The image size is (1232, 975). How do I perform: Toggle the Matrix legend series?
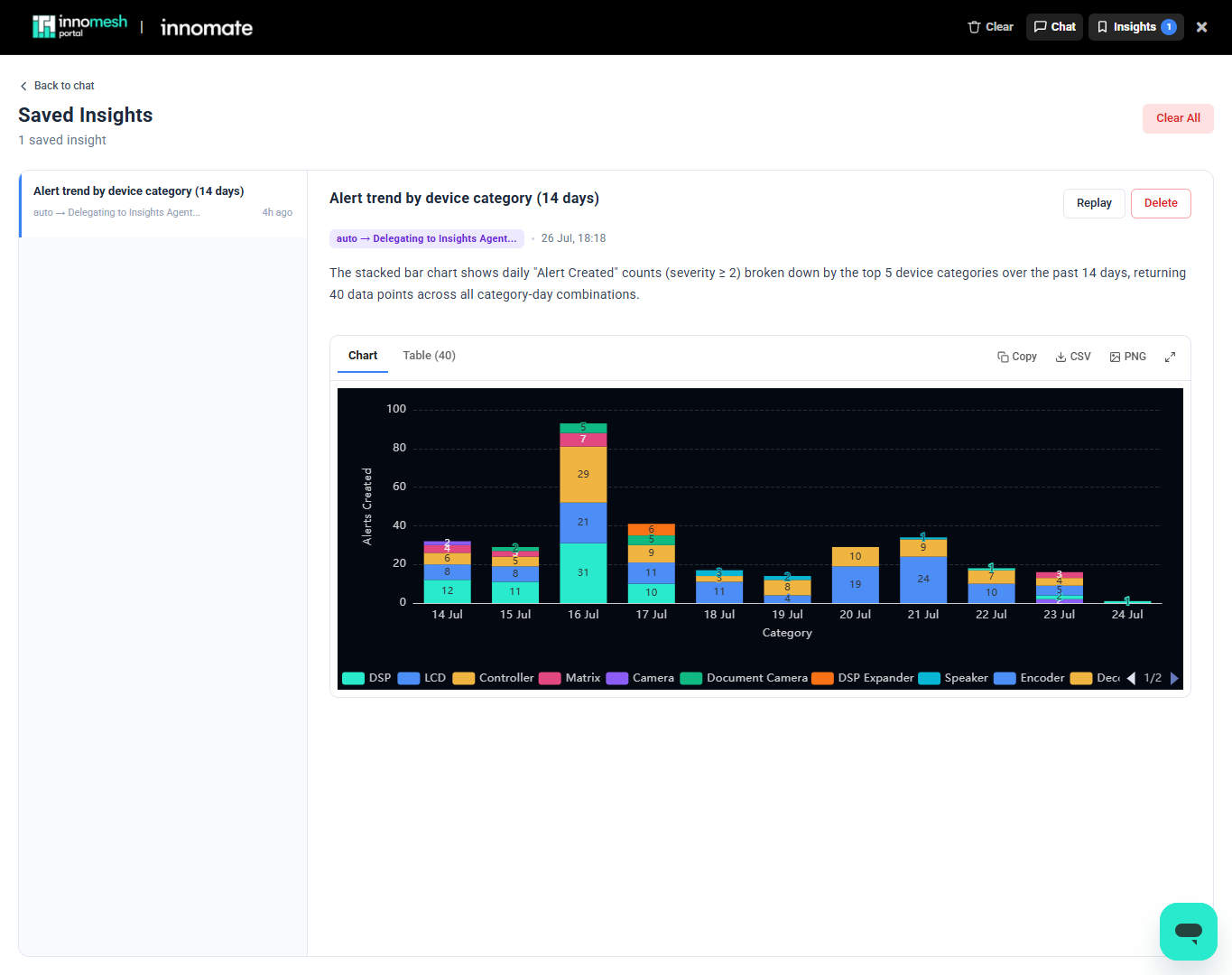coord(570,678)
